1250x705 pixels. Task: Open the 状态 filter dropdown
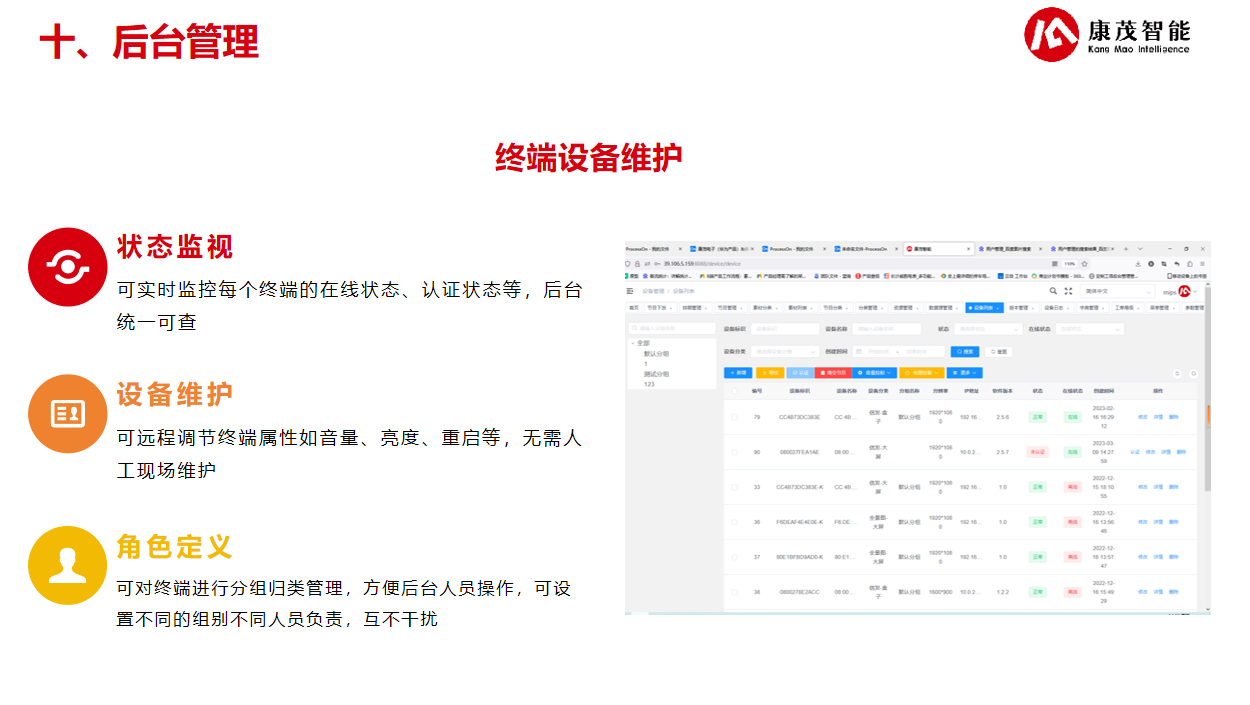click(985, 328)
